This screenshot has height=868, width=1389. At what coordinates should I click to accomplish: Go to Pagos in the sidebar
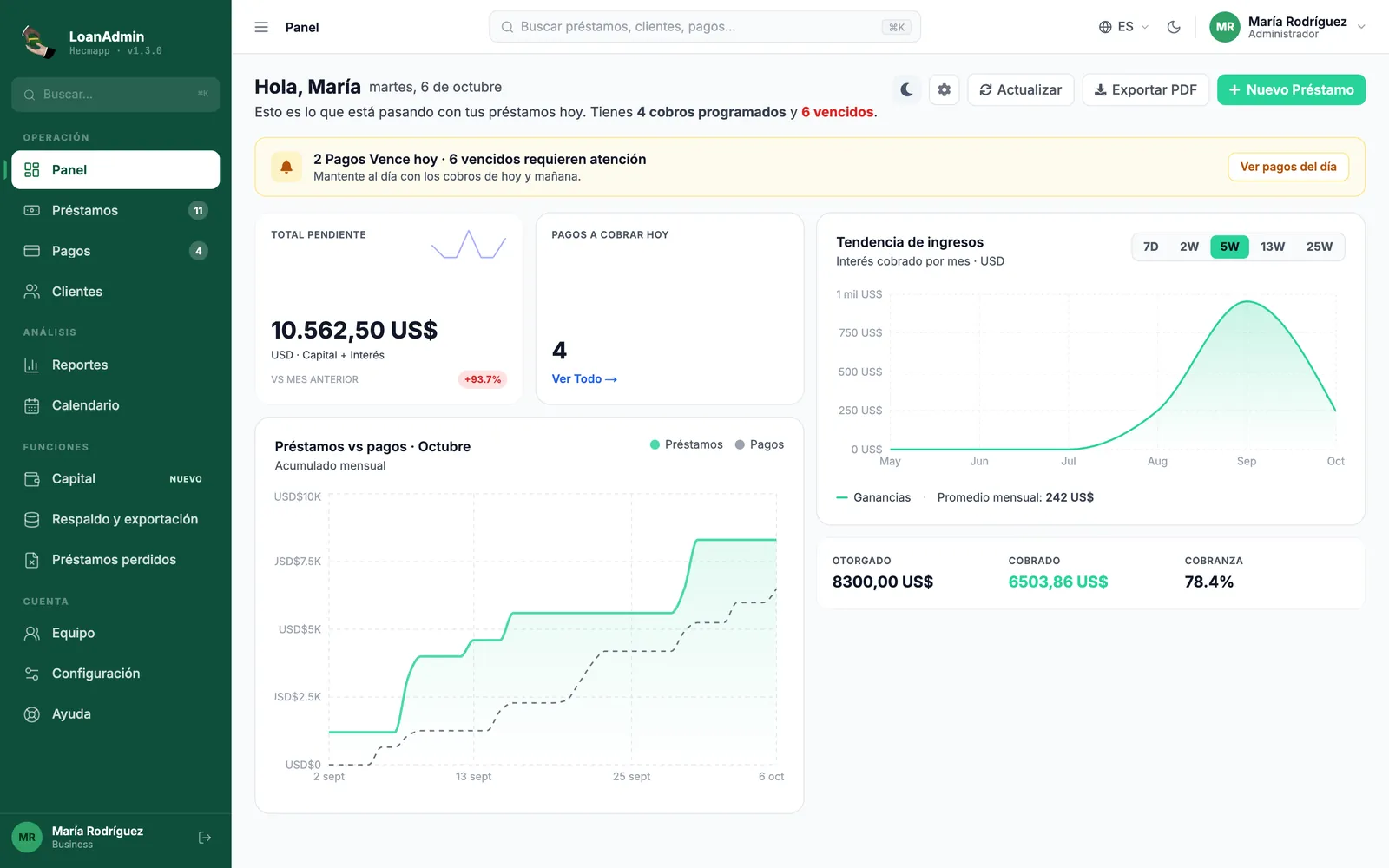click(115, 251)
